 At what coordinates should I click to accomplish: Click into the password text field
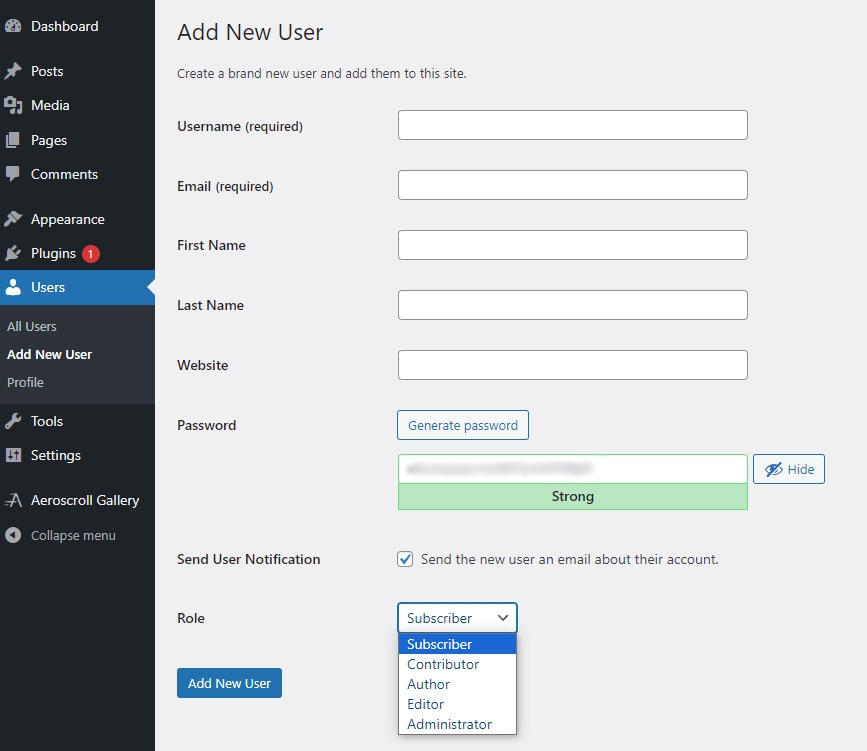point(573,469)
